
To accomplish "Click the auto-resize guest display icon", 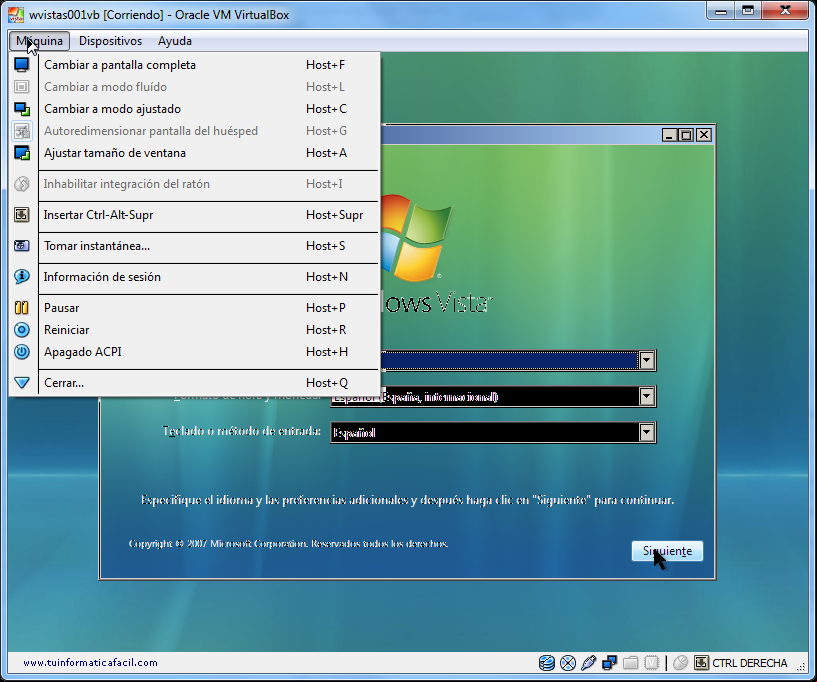I will (x=21, y=131).
